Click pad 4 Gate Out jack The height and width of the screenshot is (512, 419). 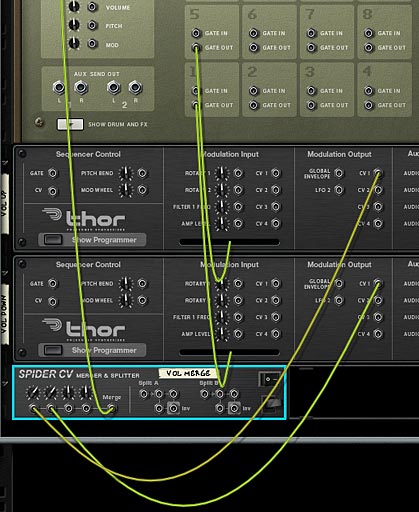pyautogui.click(x=368, y=105)
